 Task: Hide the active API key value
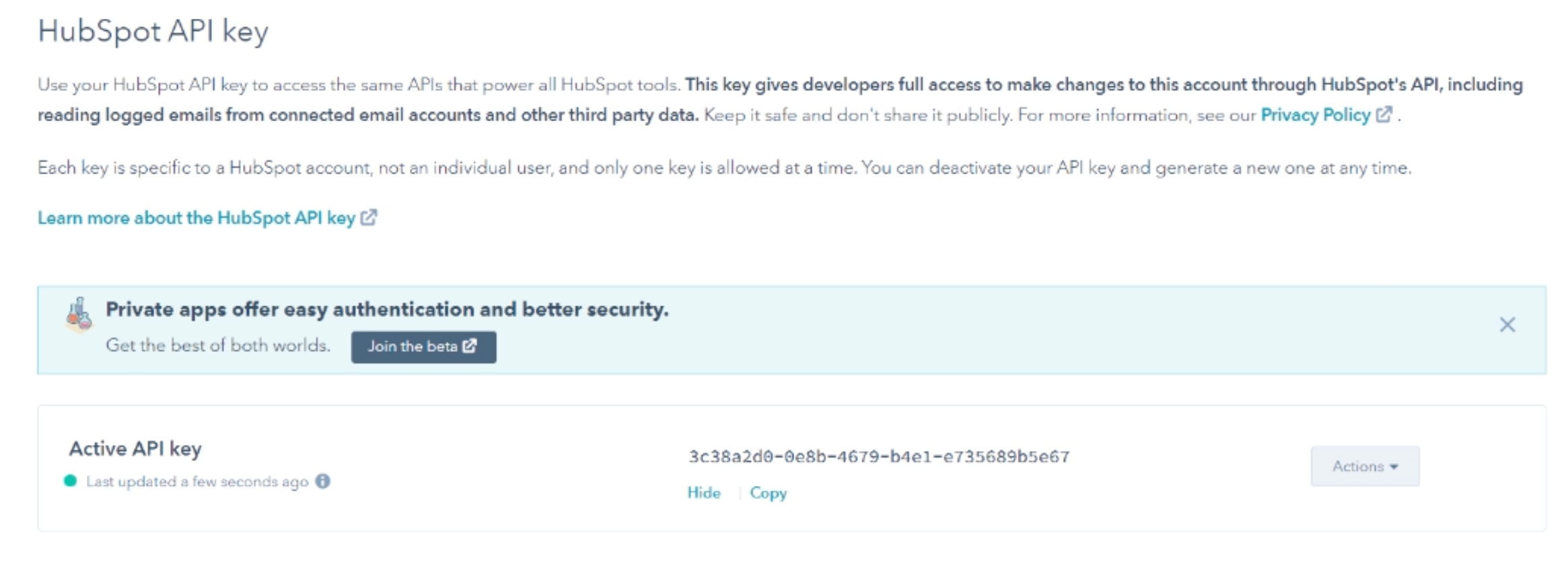tap(704, 493)
